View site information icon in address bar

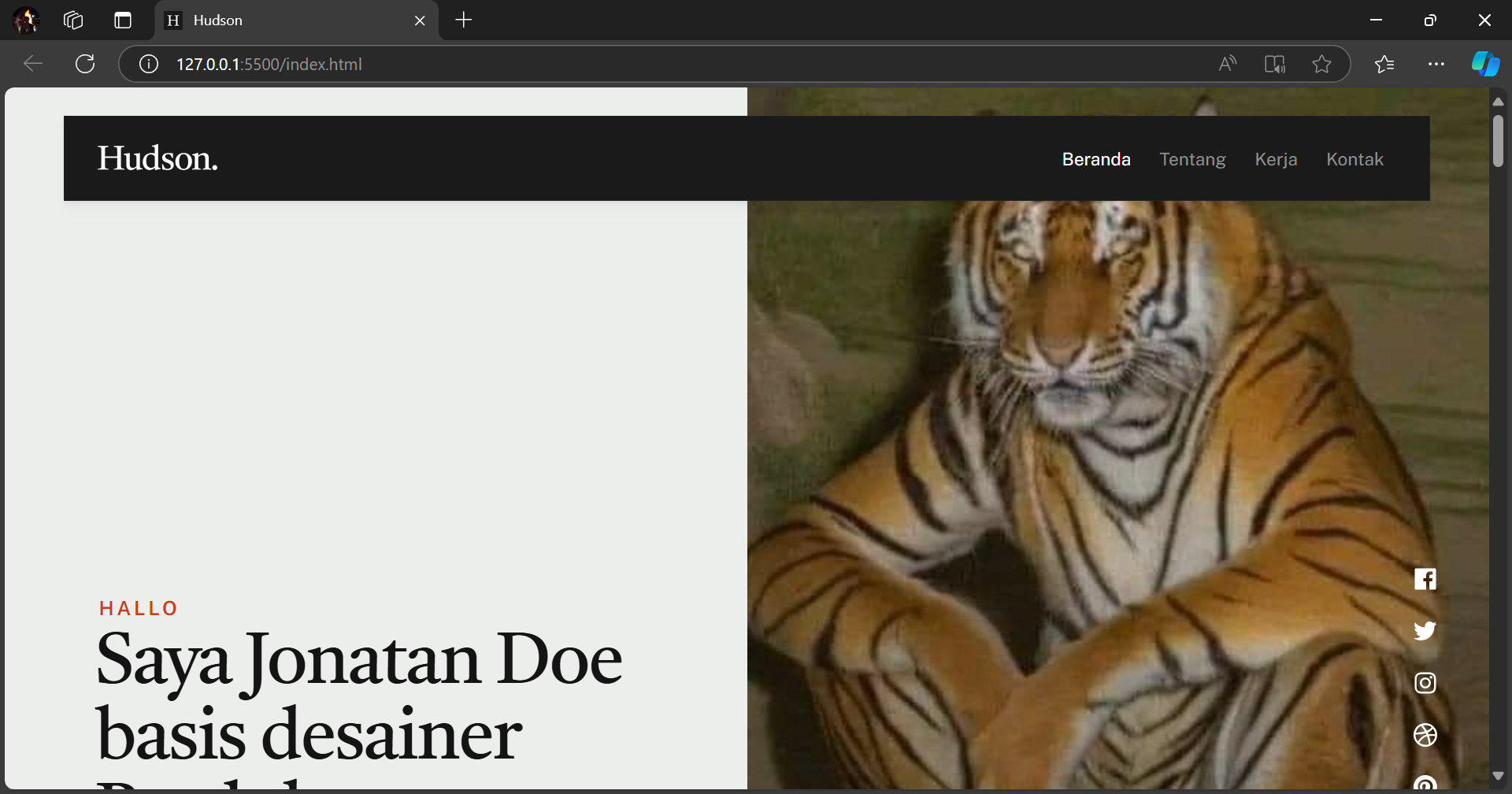click(149, 64)
